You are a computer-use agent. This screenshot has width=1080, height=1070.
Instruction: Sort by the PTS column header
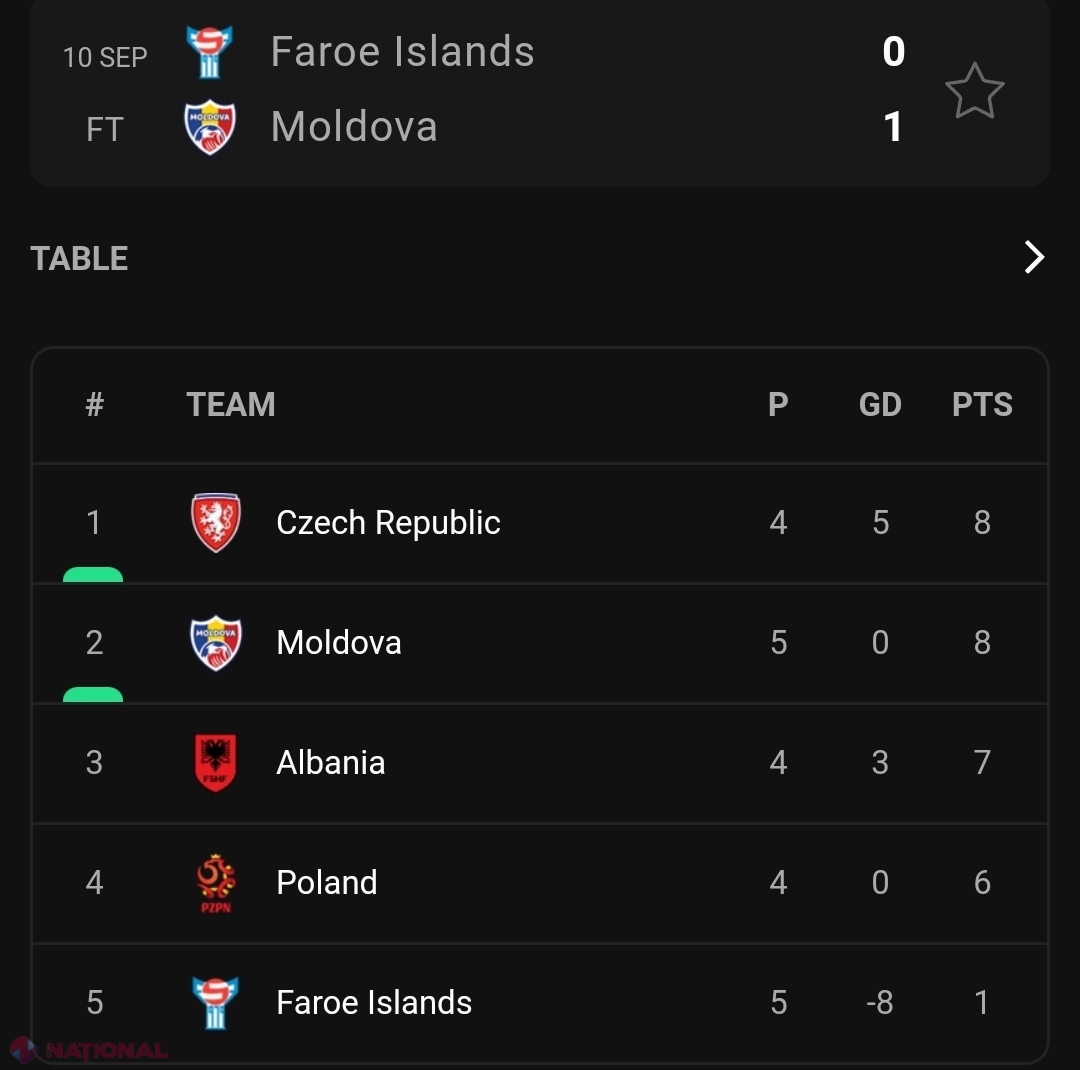(x=982, y=404)
